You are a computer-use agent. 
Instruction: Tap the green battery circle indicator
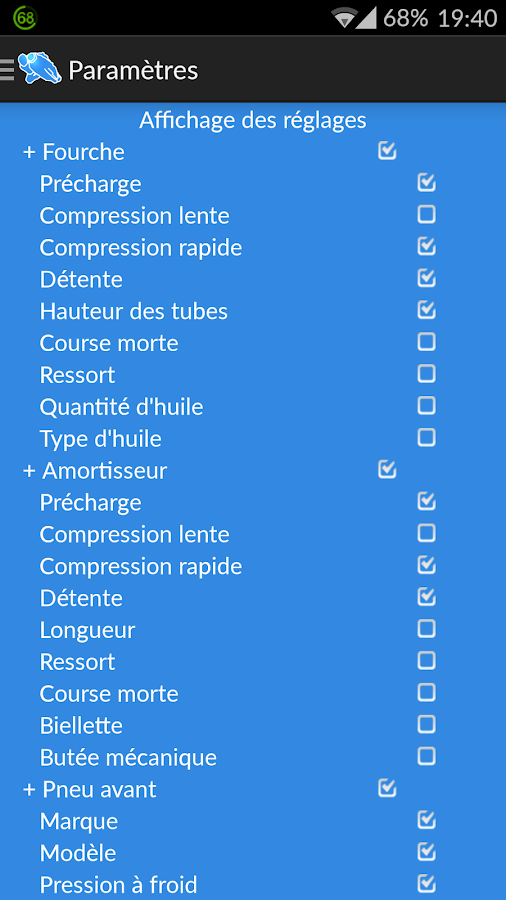25,18
